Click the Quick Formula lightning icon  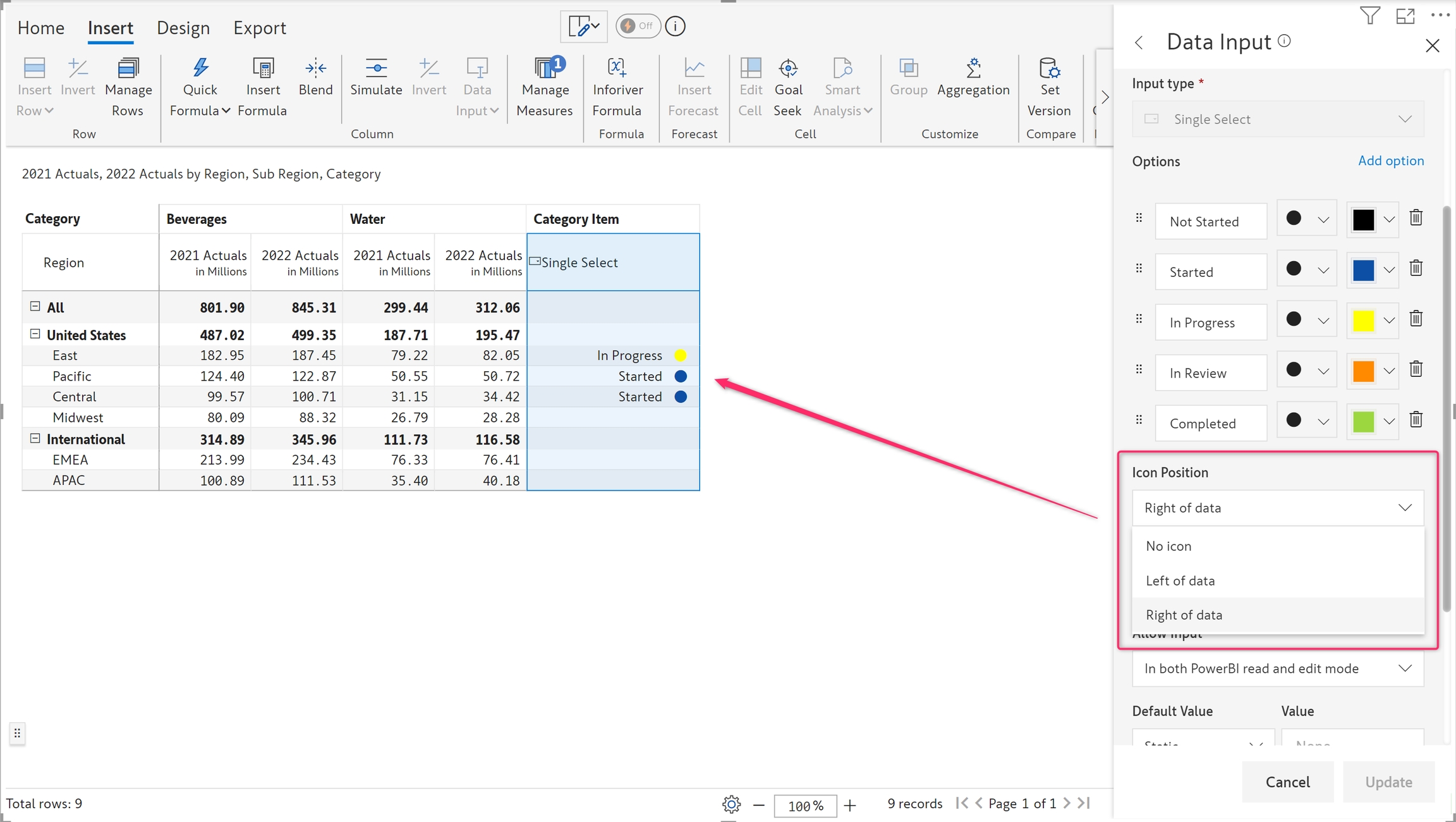(200, 68)
